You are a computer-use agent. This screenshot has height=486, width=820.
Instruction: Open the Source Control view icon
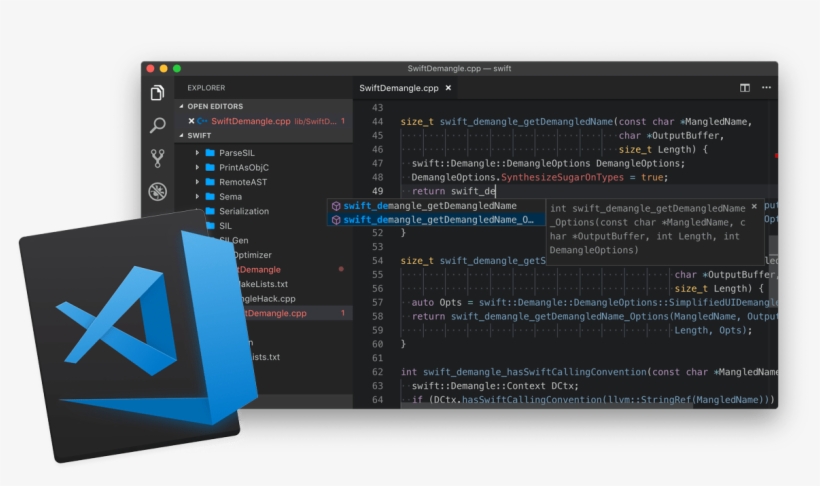click(x=157, y=158)
